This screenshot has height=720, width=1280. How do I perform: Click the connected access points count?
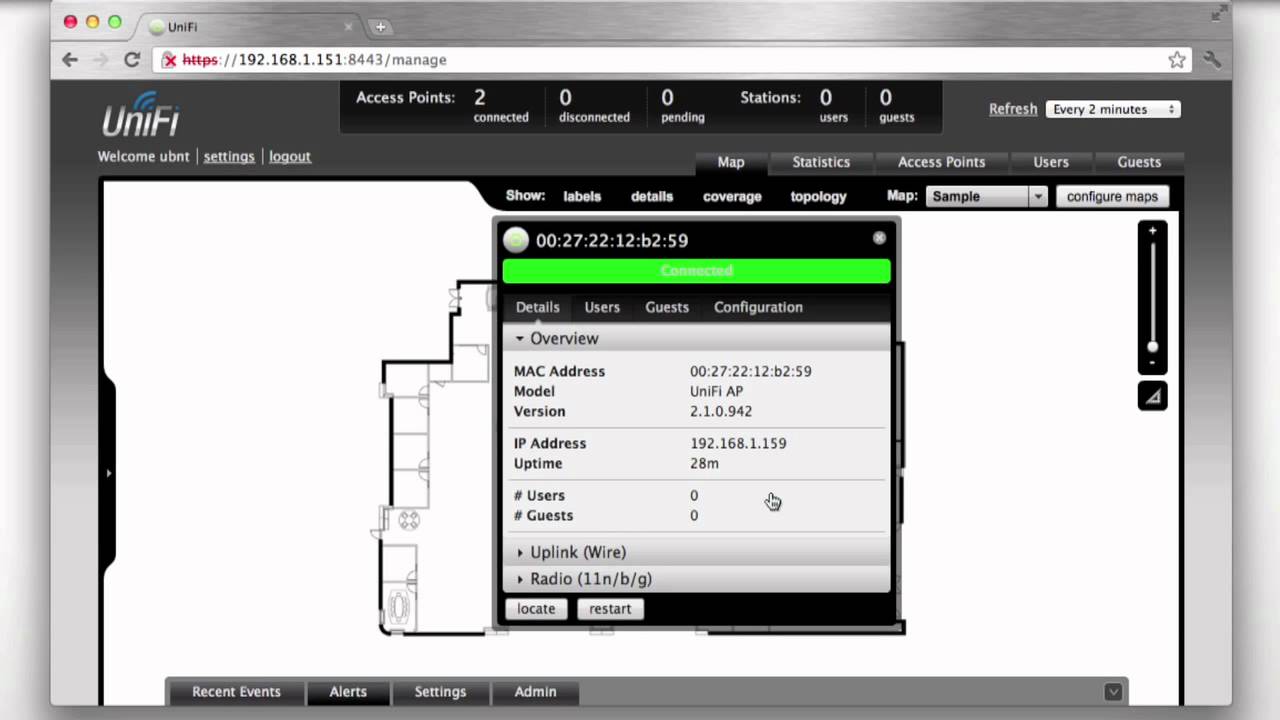(x=480, y=98)
